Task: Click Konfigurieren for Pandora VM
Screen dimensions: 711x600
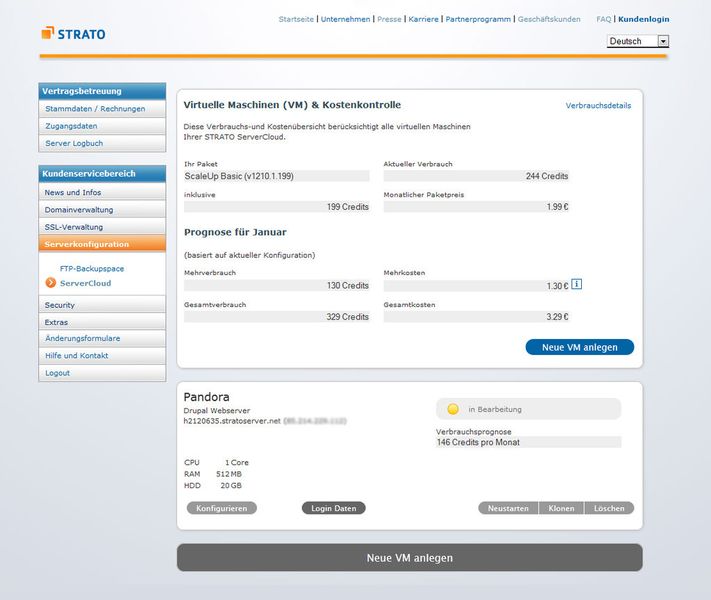Action: click(x=222, y=508)
